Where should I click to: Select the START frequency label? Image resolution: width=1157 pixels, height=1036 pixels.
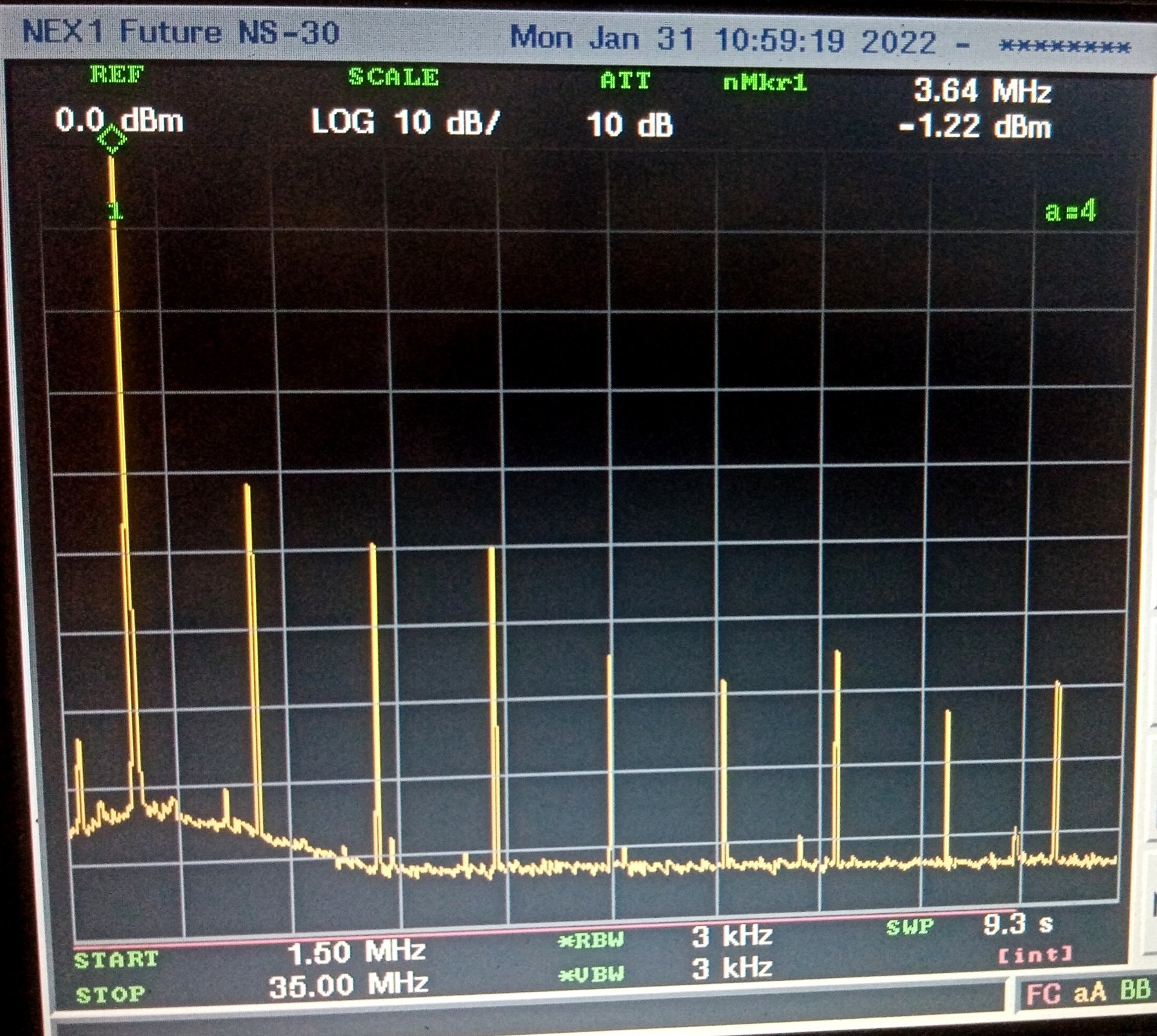point(116,960)
